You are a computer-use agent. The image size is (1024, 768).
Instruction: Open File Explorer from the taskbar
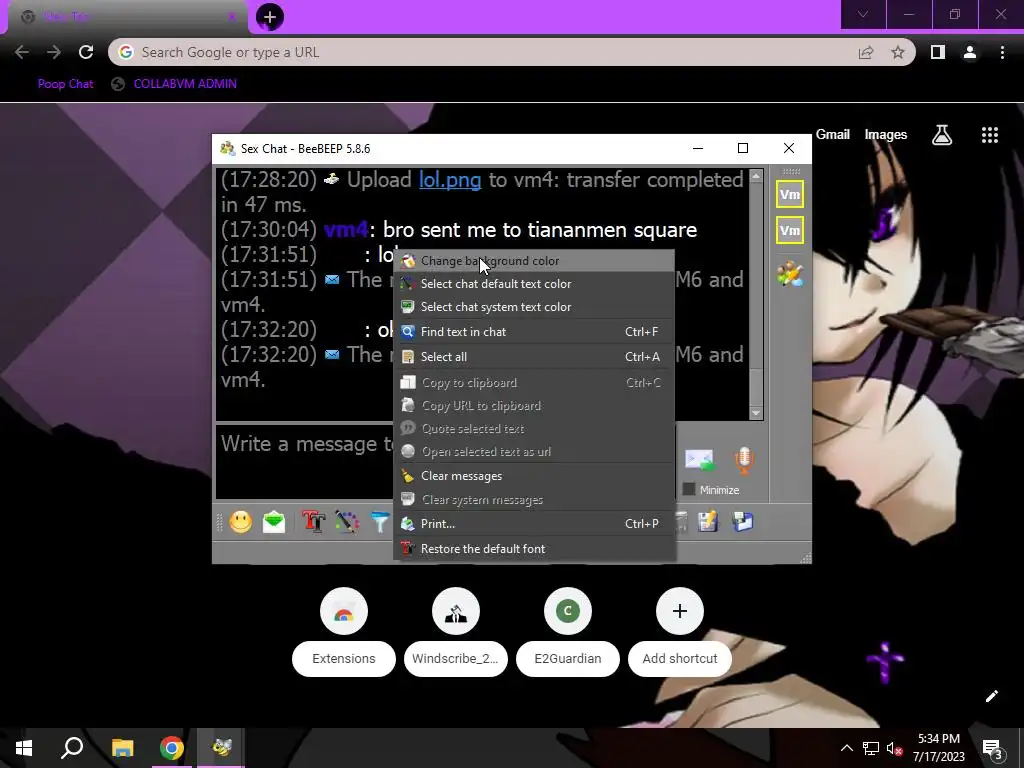click(x=122, y=748)
